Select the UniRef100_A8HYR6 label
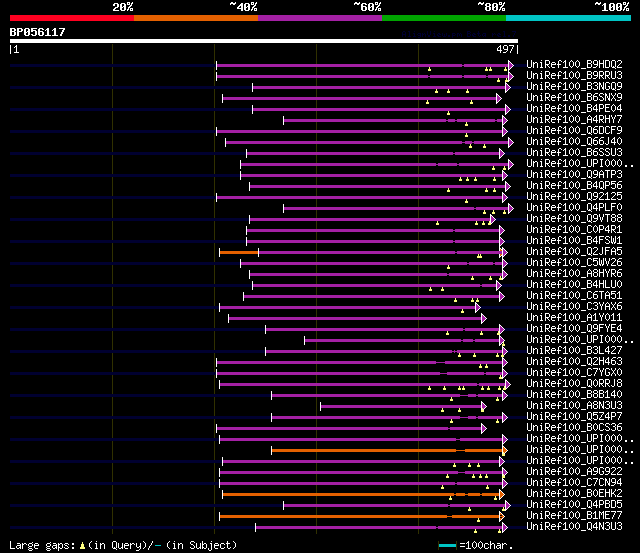This screenshot has height=553, width=640. coord(574,273)
